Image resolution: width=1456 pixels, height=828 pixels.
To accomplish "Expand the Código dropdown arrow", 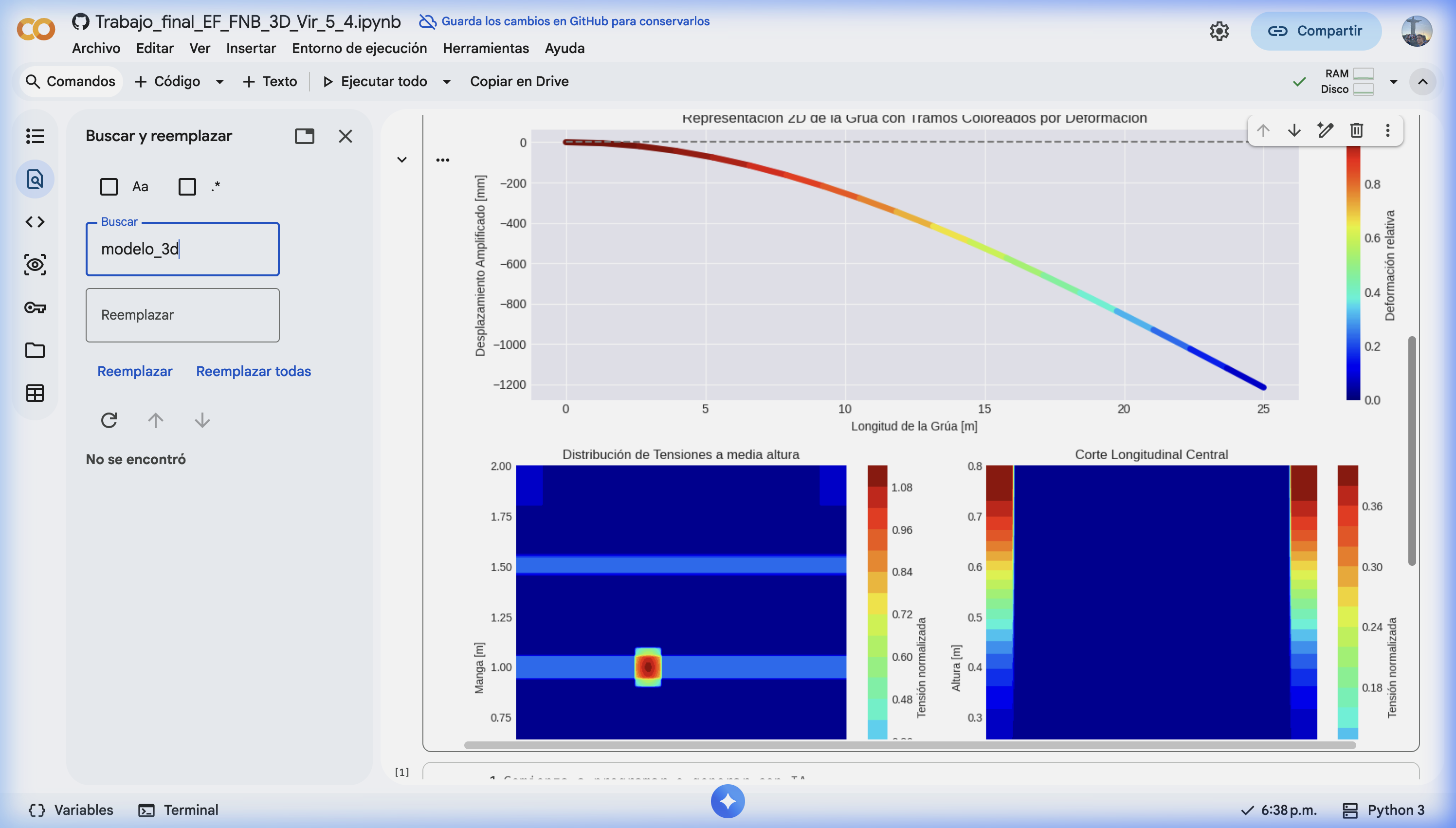I will pyautogui.click(x=219, y=82).
